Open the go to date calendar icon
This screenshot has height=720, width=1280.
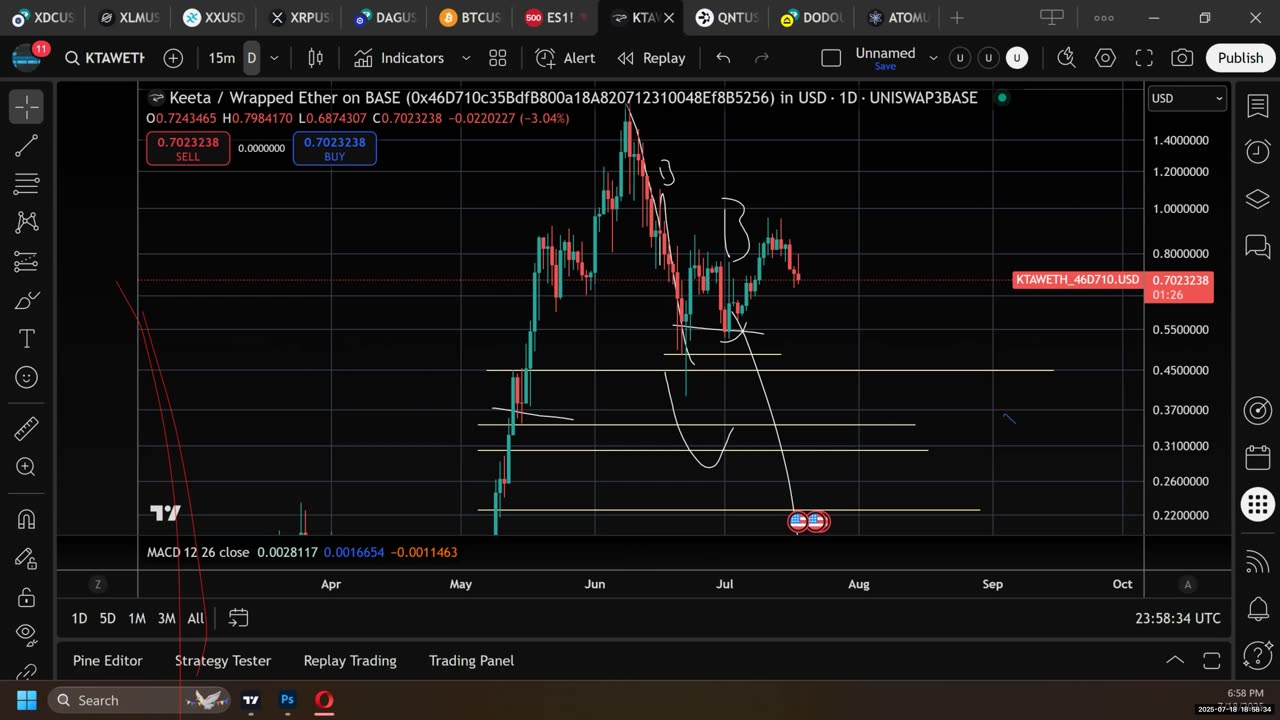pos(238,618)
